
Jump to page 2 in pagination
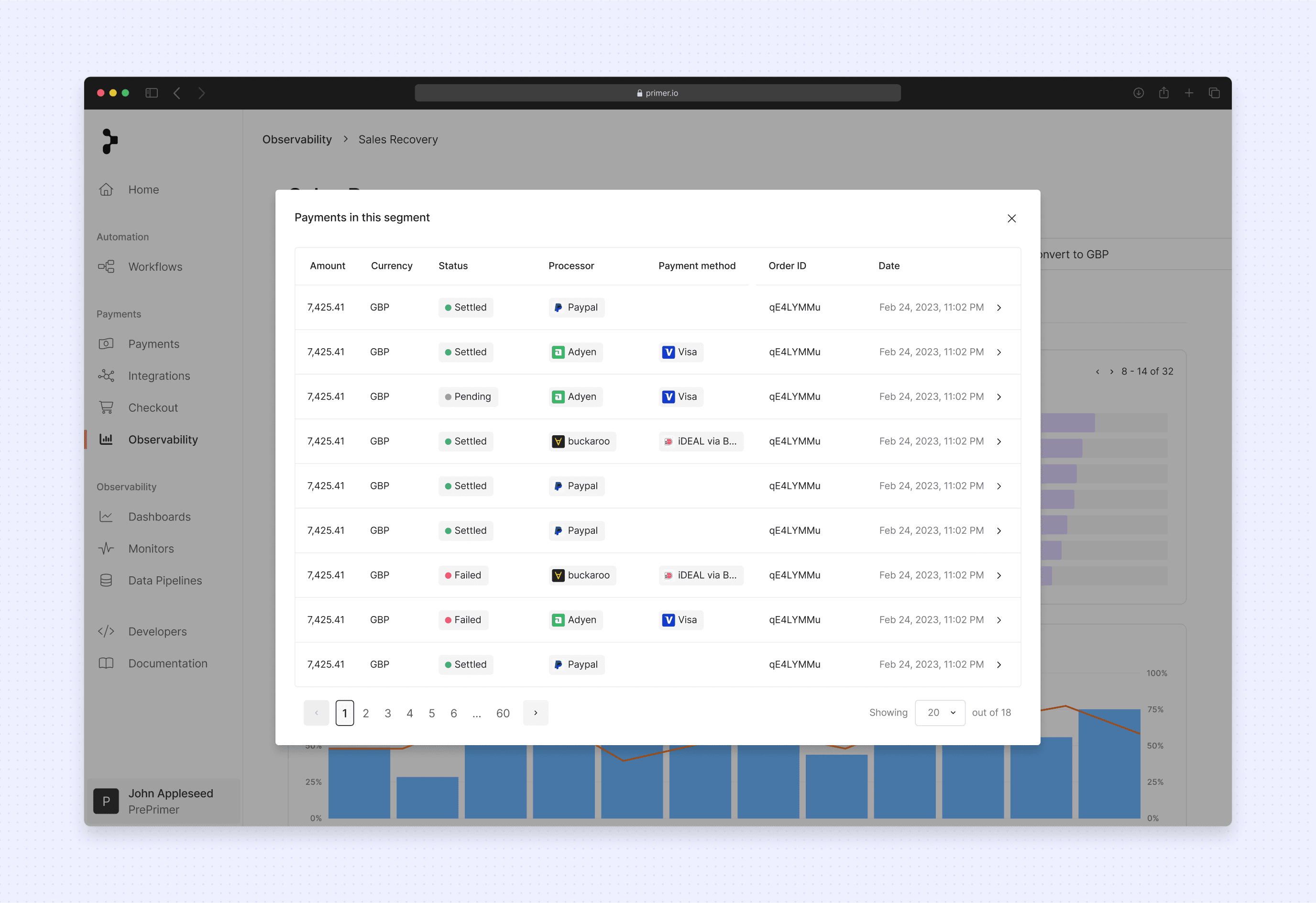pos(366,713)
